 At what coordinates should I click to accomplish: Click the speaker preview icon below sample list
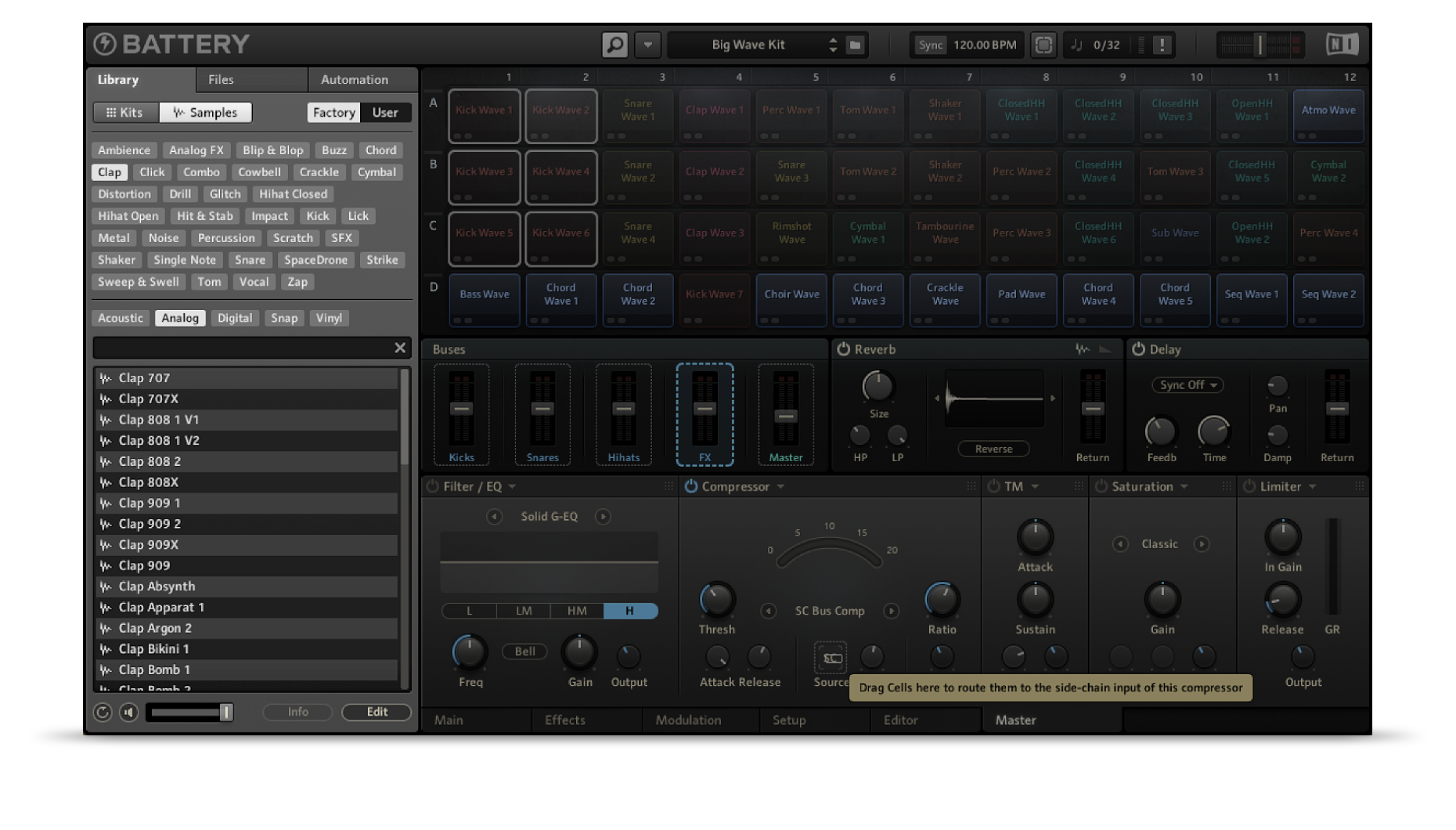pyautogui.click(x=129, y=712)
